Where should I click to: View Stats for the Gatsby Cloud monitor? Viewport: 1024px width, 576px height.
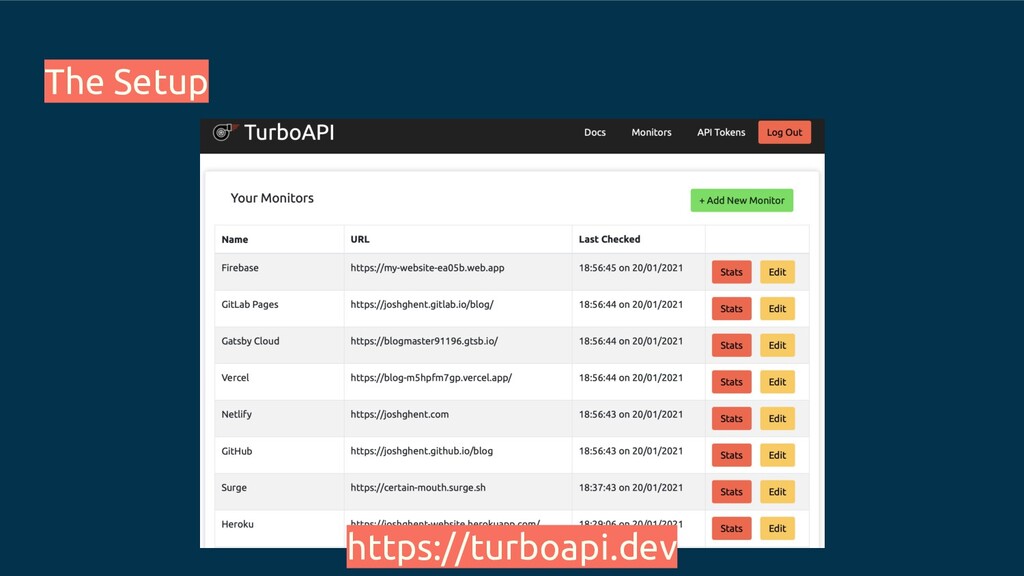731,345
